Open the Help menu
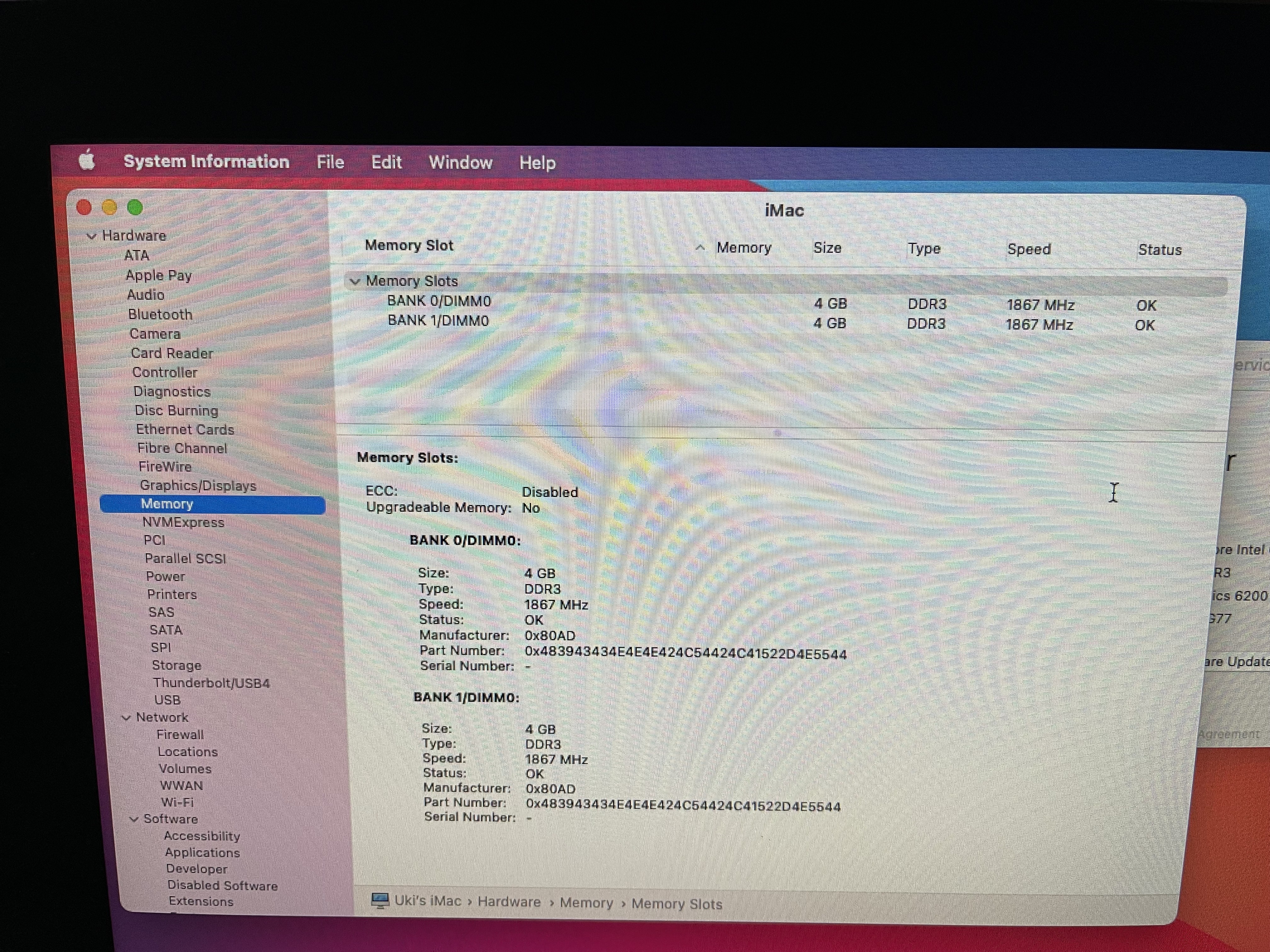The image size is (1270, 952). [537, 163]
